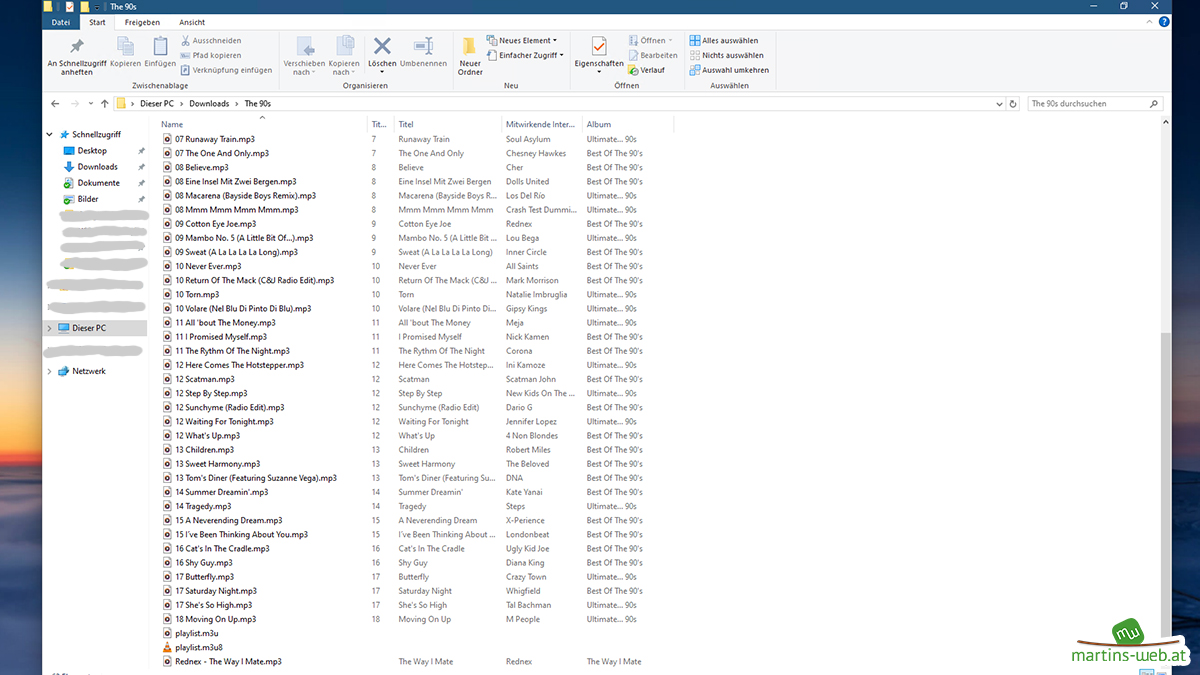This screenshot has width=1200, height=675.
Task: Select file 07 Runaway Train.mp3
Action: pos(214,139)
